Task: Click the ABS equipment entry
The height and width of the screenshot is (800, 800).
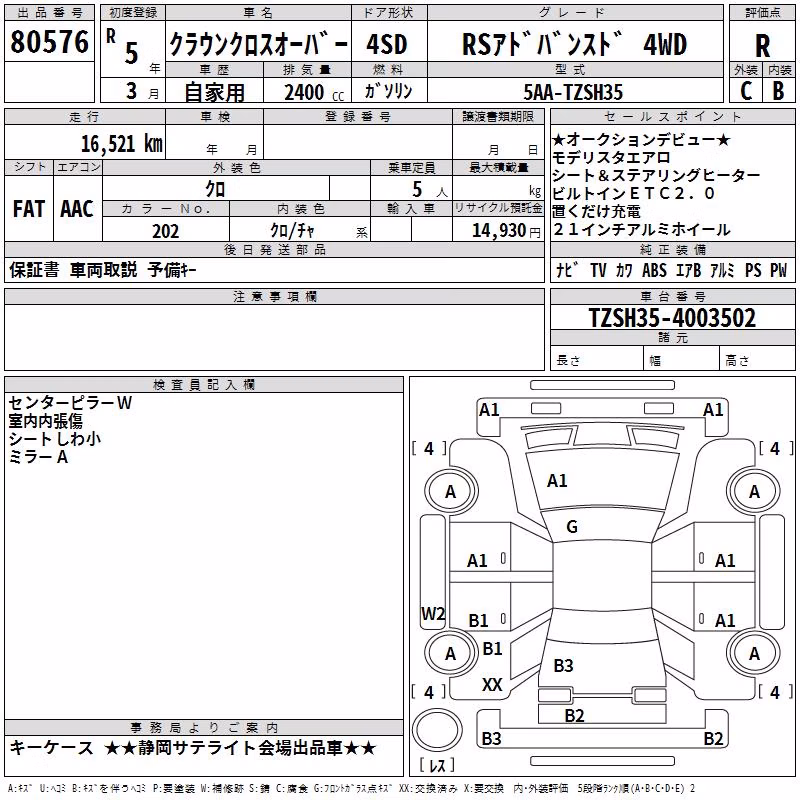Action: pyautogui.click(x=654, y=270)
